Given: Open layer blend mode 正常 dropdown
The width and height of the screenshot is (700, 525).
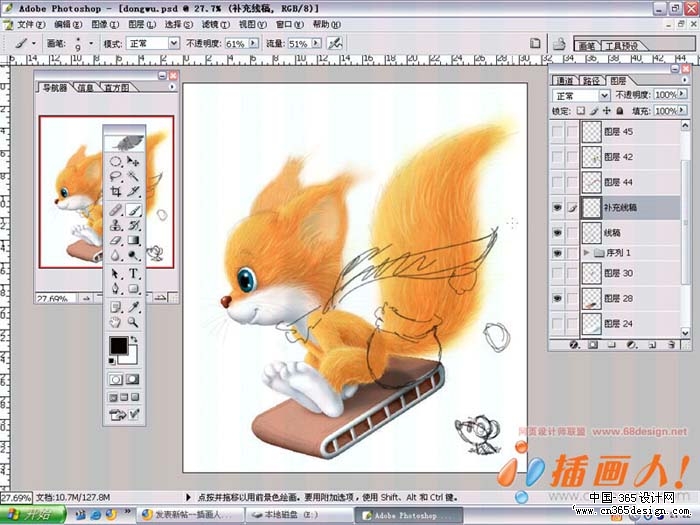Looking at the screenshot, I should 604,95.
